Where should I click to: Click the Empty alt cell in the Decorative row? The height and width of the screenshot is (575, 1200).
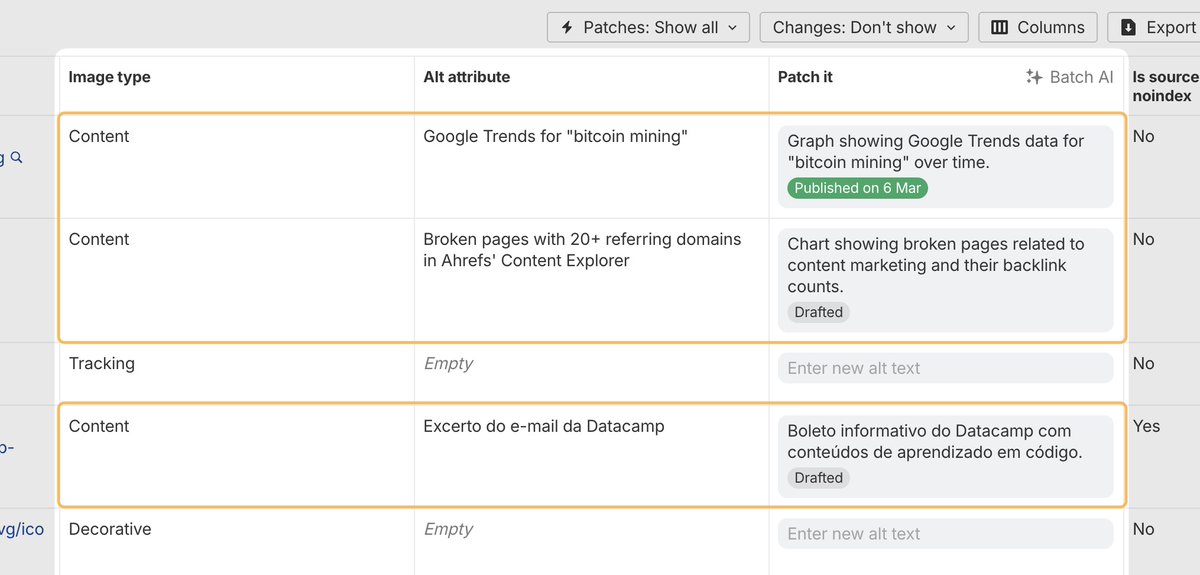pyautogui.click(x=448, y=529)
